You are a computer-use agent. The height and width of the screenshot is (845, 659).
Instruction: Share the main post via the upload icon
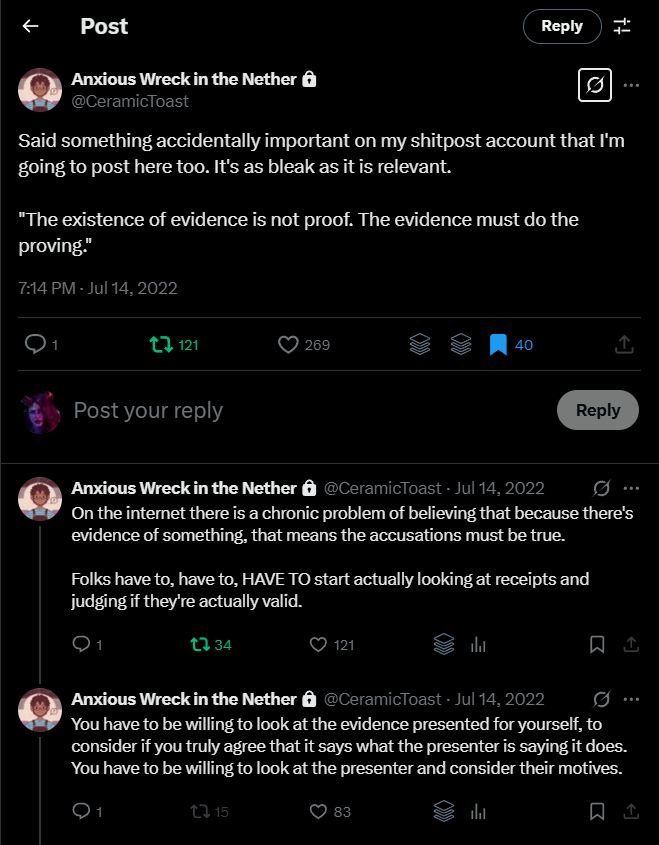(624, 343)
